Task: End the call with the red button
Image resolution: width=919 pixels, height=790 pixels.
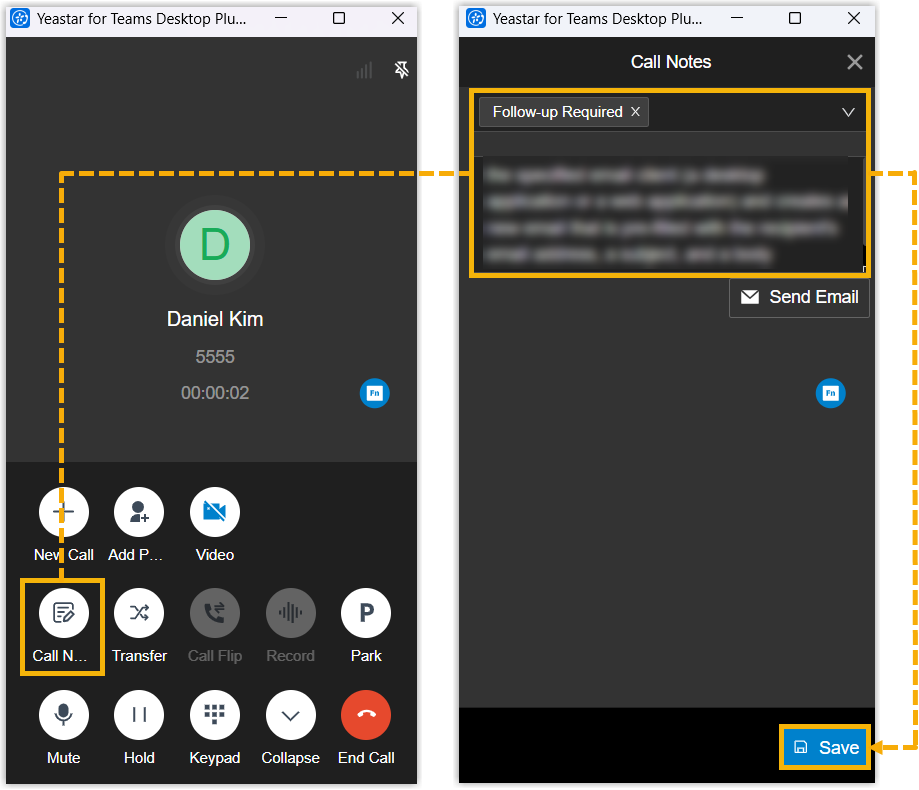Action: (366, 715)
